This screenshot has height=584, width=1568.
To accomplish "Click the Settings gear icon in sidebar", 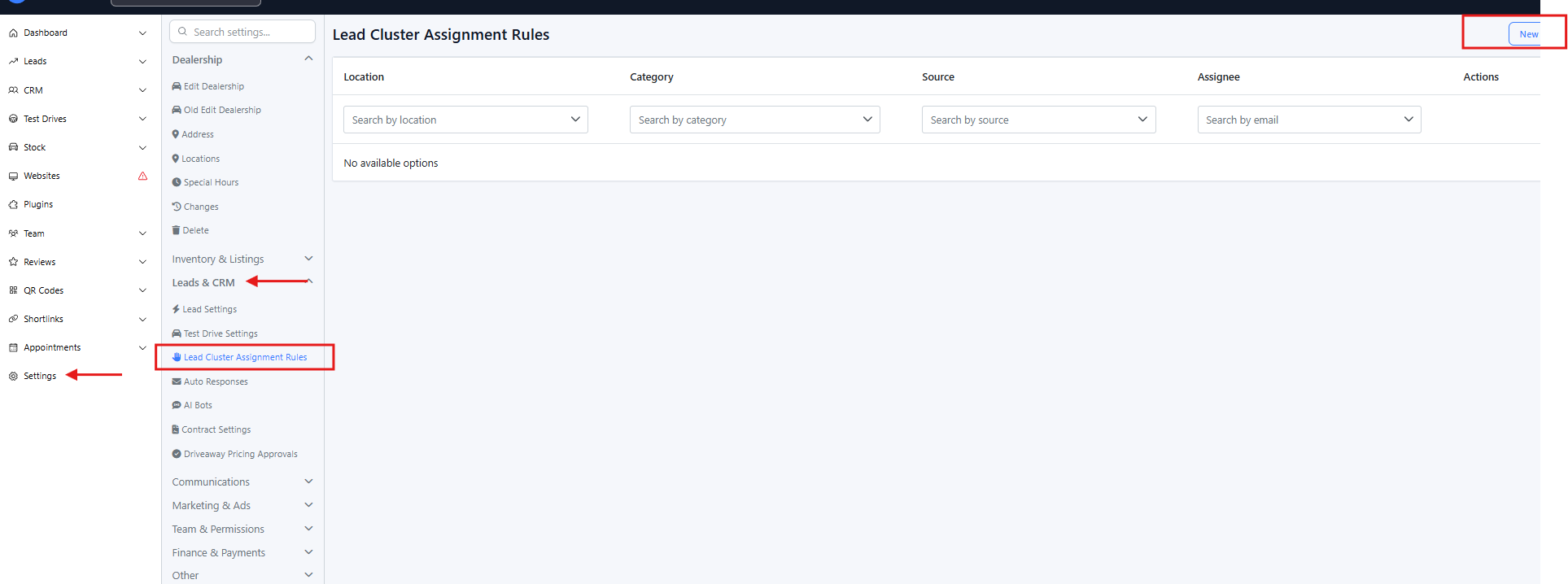I will [x=13, y=377].
